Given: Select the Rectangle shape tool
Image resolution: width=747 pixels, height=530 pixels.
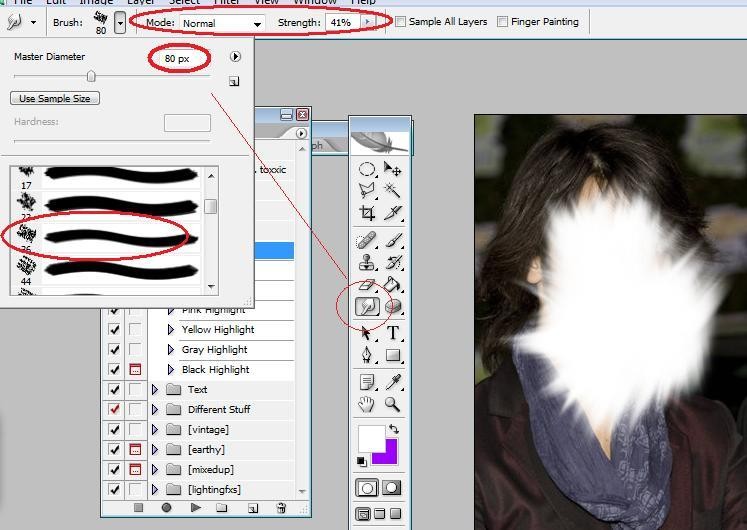Looking at the screenshot, I should [393, 355].
